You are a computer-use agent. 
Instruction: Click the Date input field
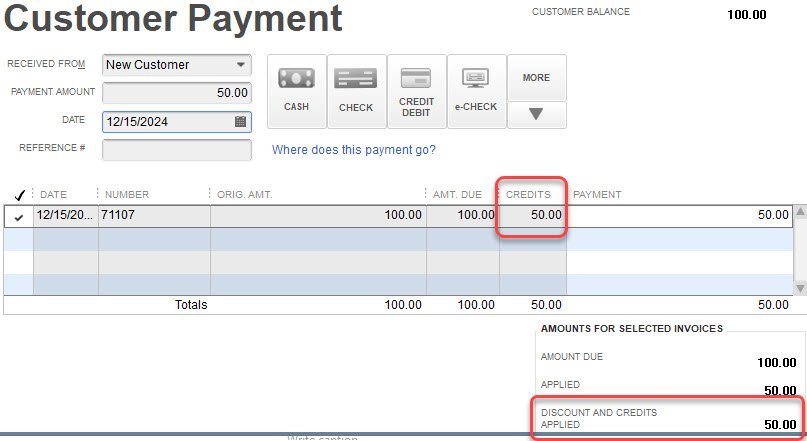click(166, 121)
